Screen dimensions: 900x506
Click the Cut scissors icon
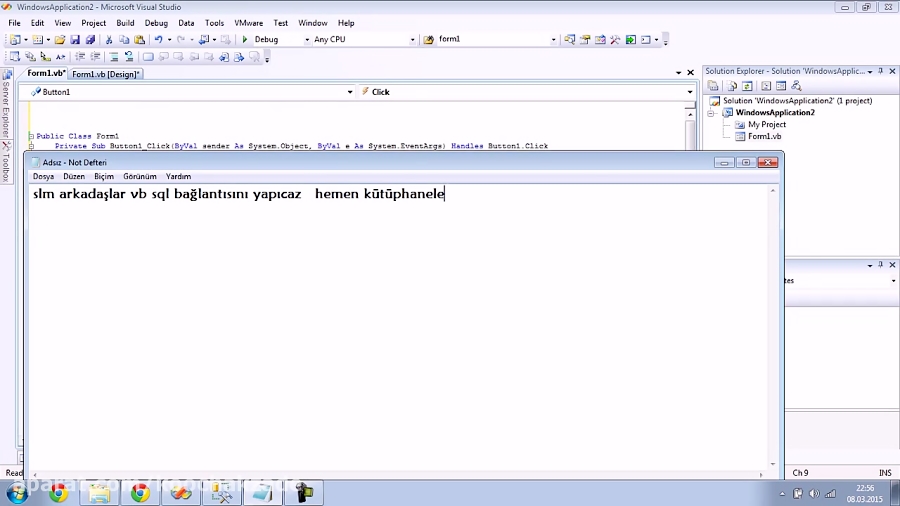(x=108, y=40)
